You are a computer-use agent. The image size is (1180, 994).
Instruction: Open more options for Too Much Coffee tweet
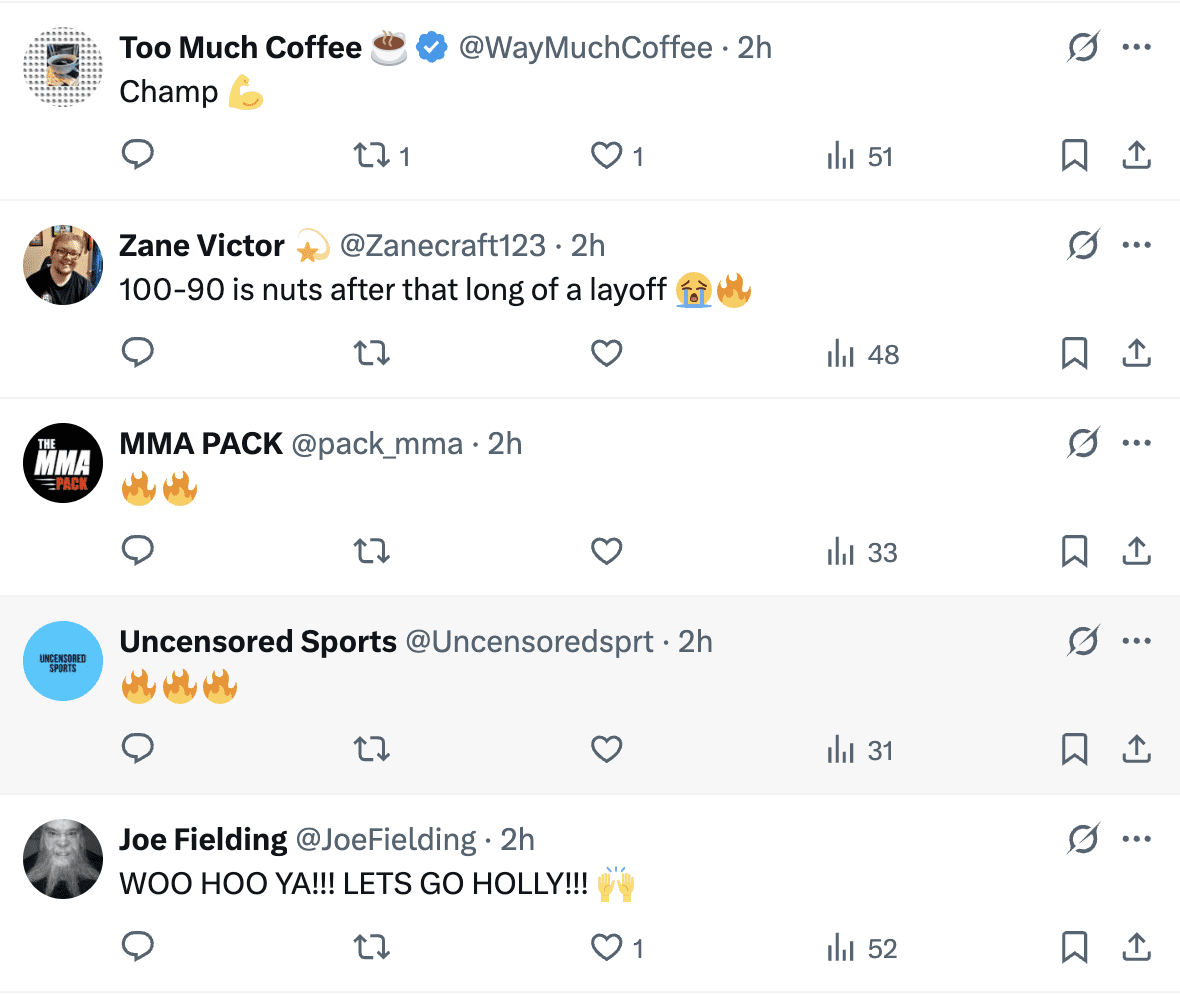click(x=1137, y=47)
